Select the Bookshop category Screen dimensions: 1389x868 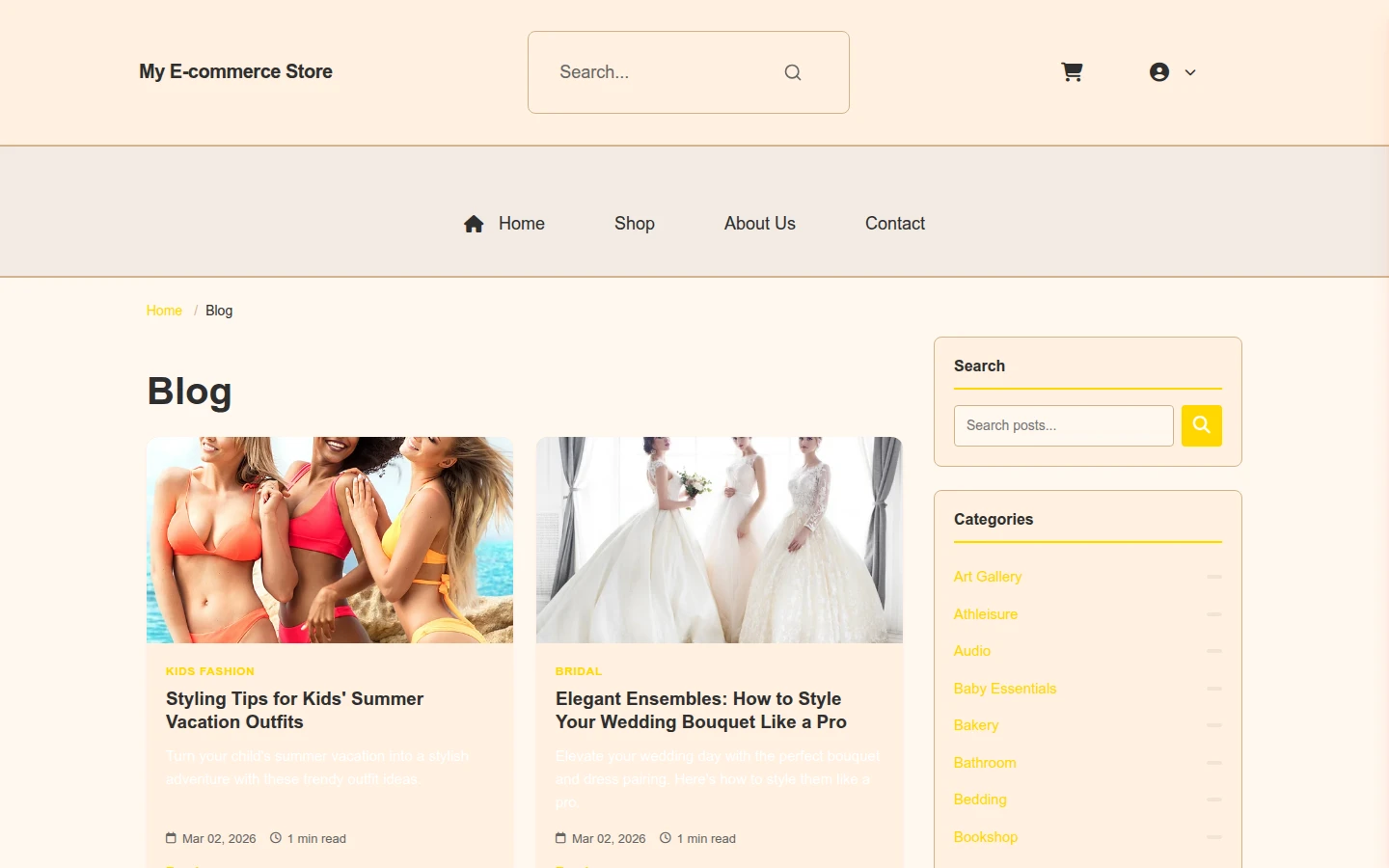[986, 837]
